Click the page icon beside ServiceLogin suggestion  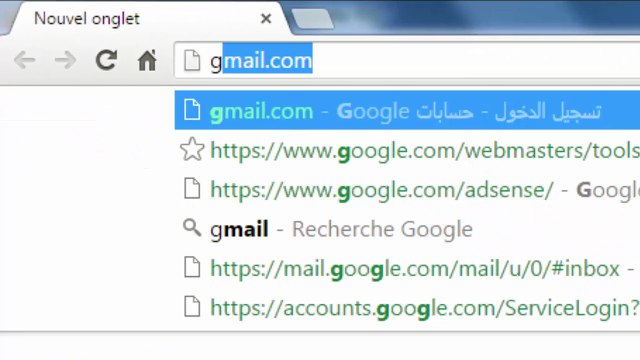[192, 307]
